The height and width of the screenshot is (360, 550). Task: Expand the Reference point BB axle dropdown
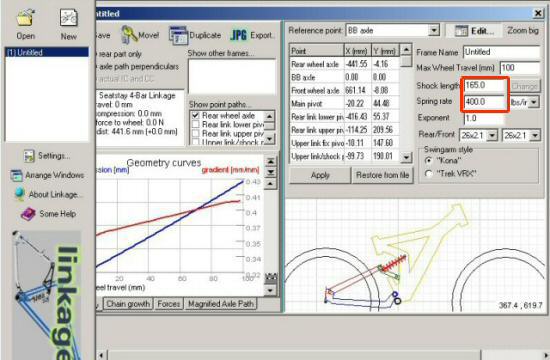tap(434, 31)
